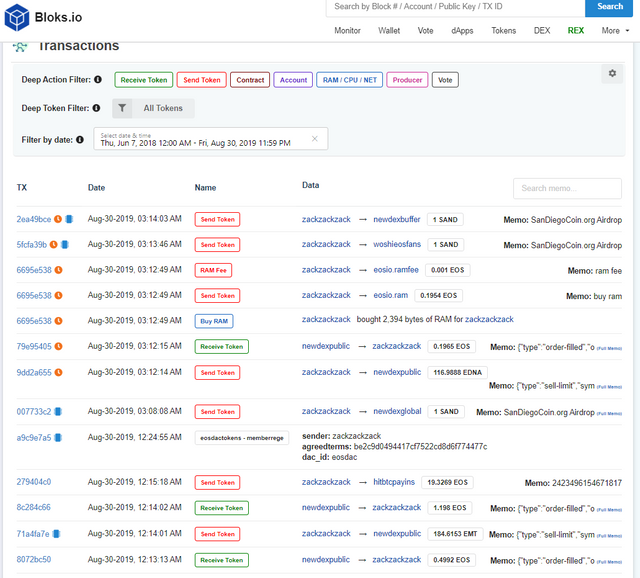This screenshot has width=640, height=578.
Task: Expand Full Memo on row 71a4fa7e
Action: [609, 536]
